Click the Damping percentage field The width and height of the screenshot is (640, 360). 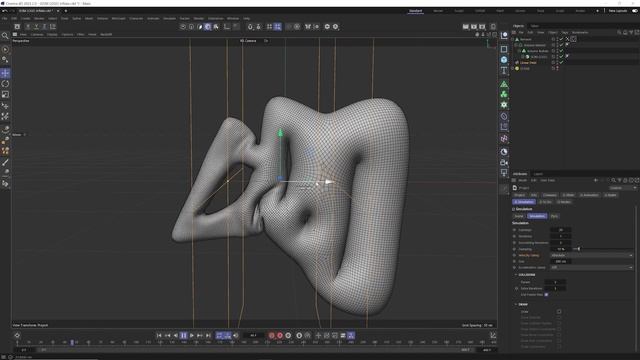click(560, 249)
